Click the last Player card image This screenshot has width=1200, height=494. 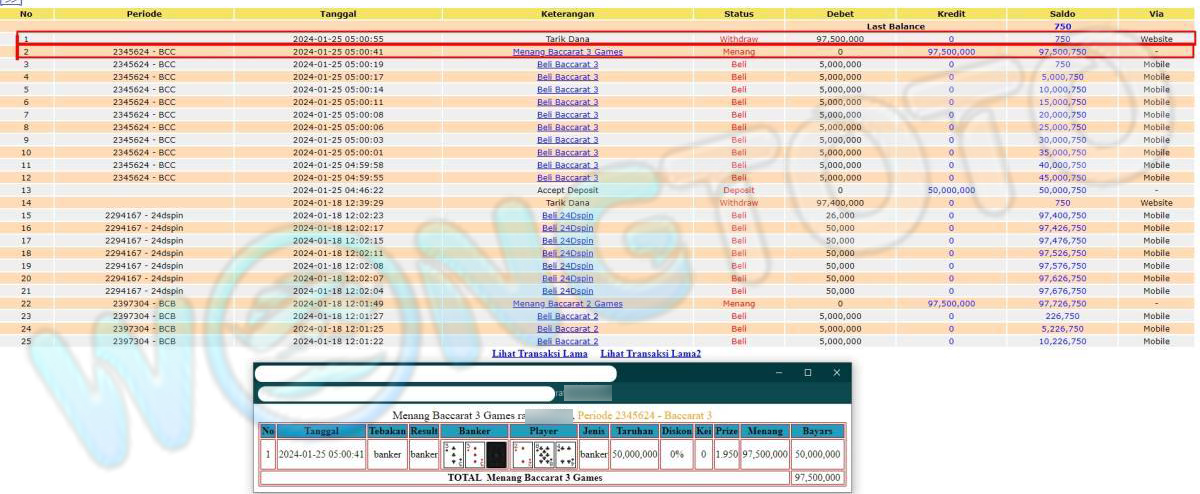(x=566, y=455)
